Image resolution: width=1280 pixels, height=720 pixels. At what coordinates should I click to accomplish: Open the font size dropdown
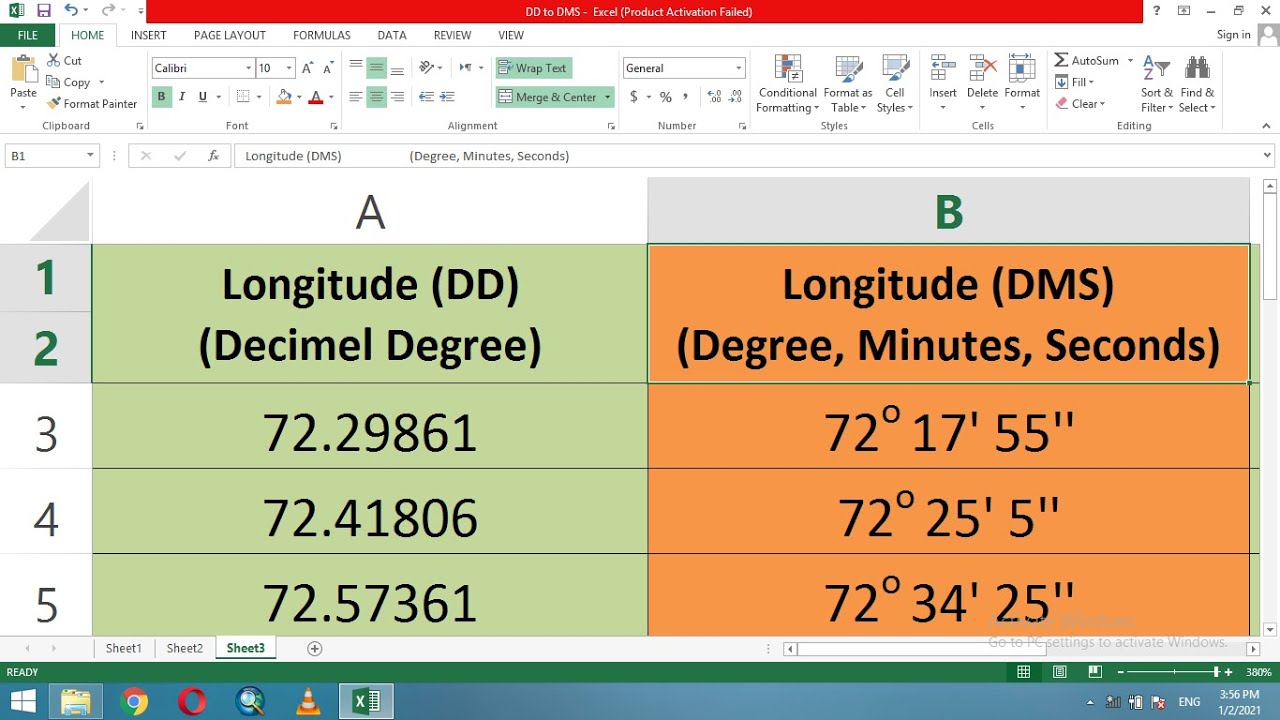tap(289, 68)
